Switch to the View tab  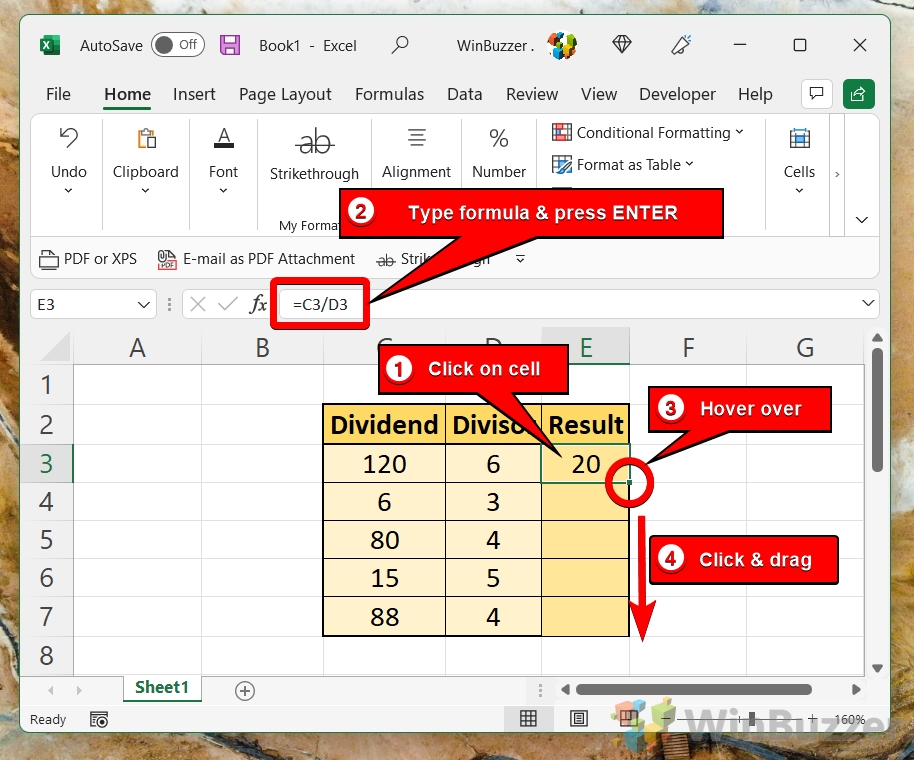599,94
